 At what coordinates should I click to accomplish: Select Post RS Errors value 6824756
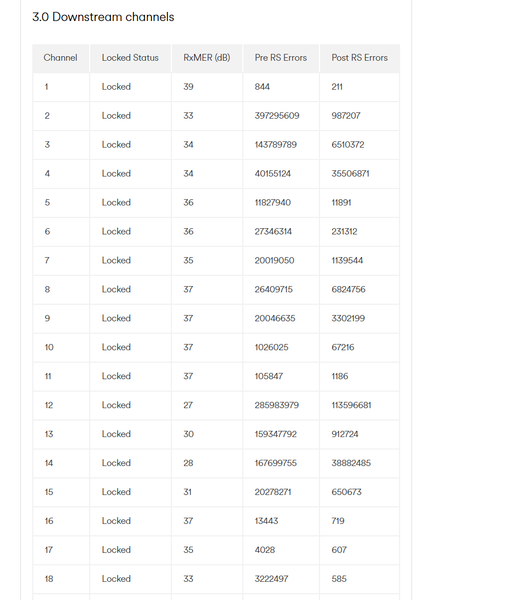(x=348, y=289)
